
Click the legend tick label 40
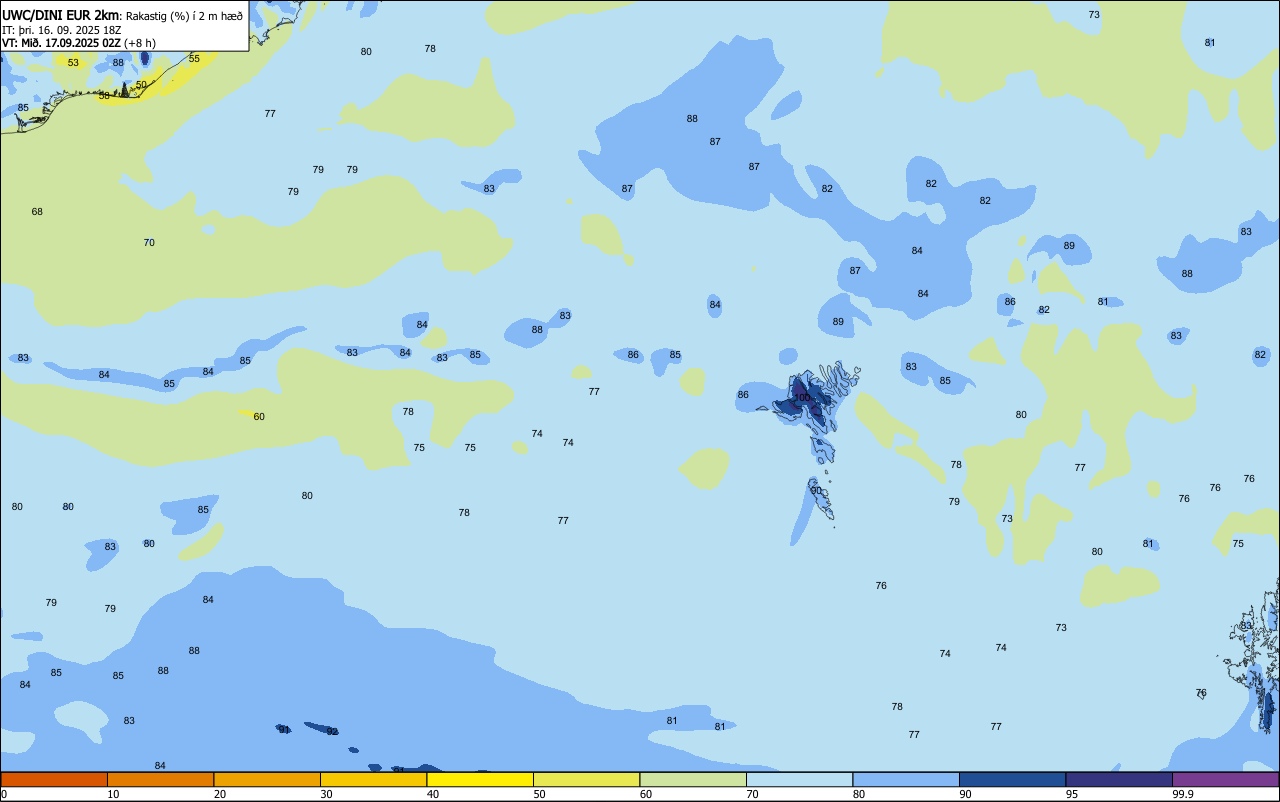tap(433, 794)
